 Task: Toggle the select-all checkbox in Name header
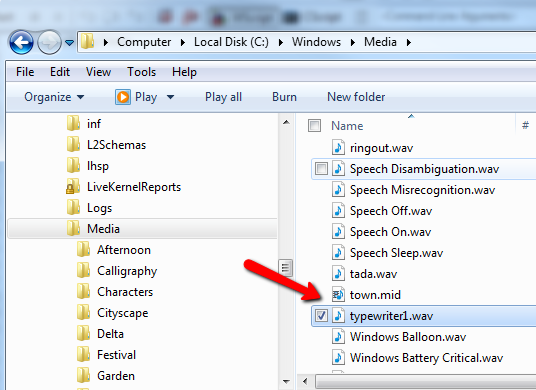(x=314, y=125)
